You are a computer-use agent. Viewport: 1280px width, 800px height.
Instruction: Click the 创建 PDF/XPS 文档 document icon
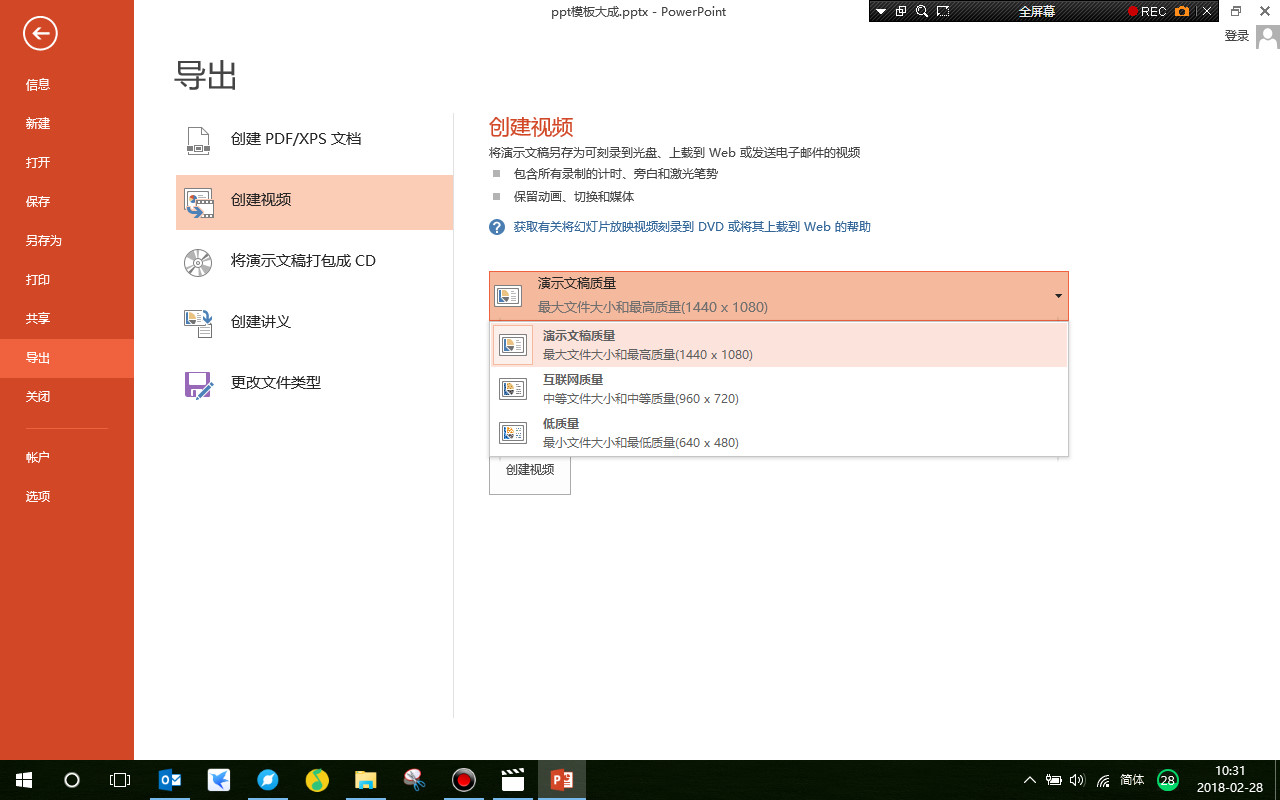[198, 140]
